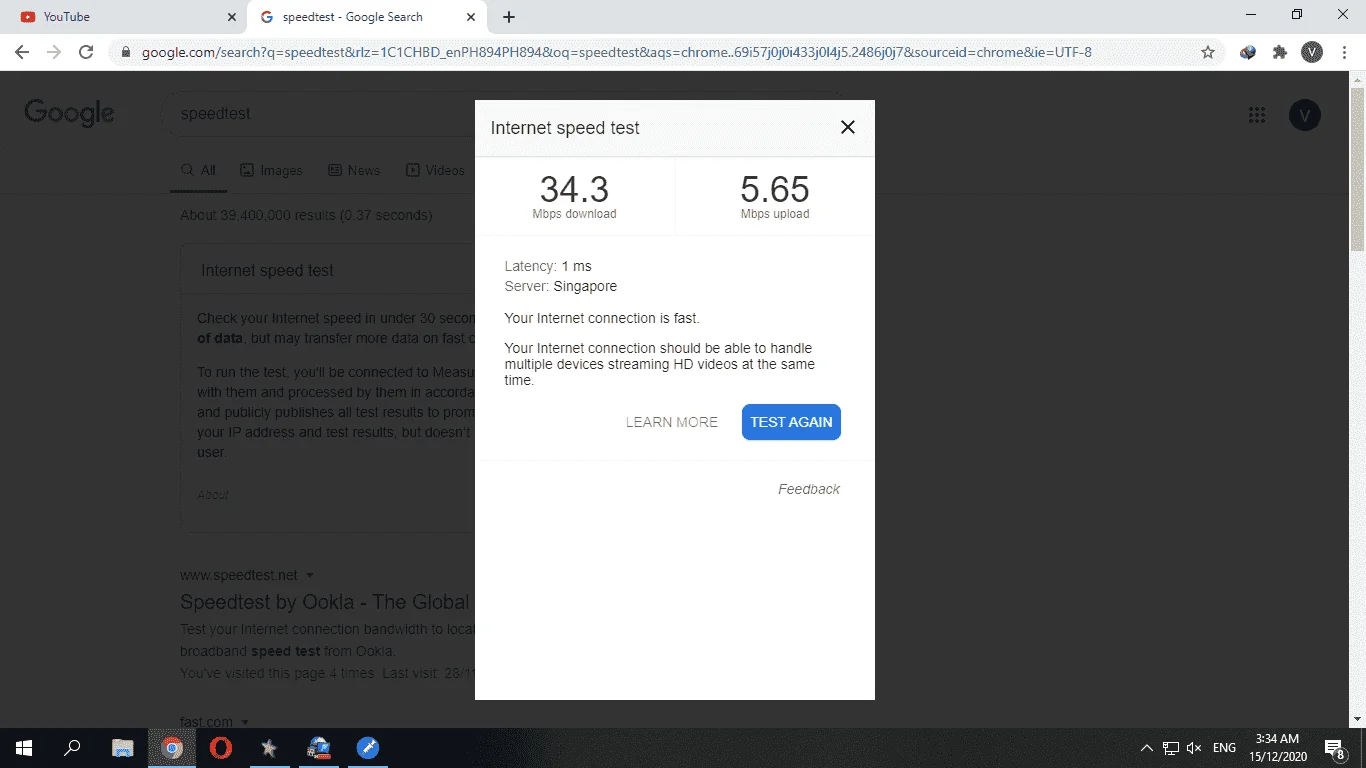Open the blue round app in taskbar
This screenshot has width=1366, height=768.
[x=368, y=747]
